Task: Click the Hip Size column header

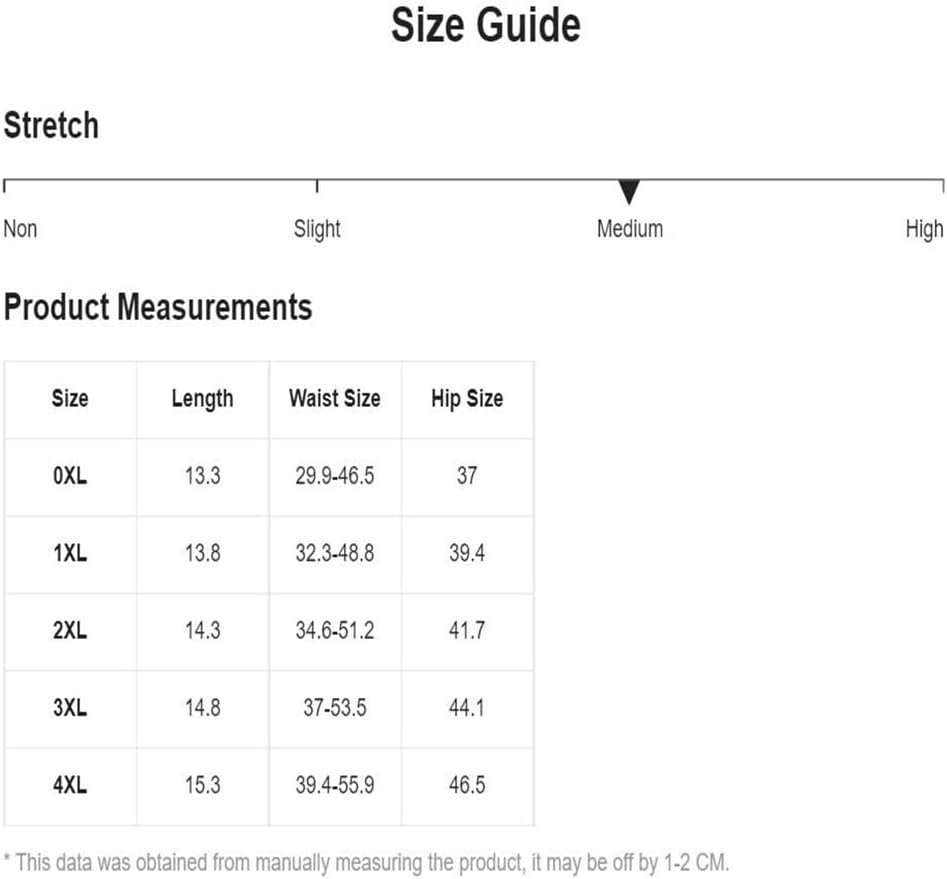Action: (467, 399)
